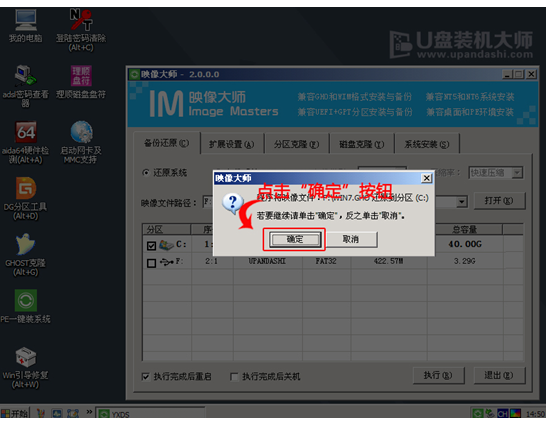Open the 我的电脑 desktop icon

[x=26, y=25]
